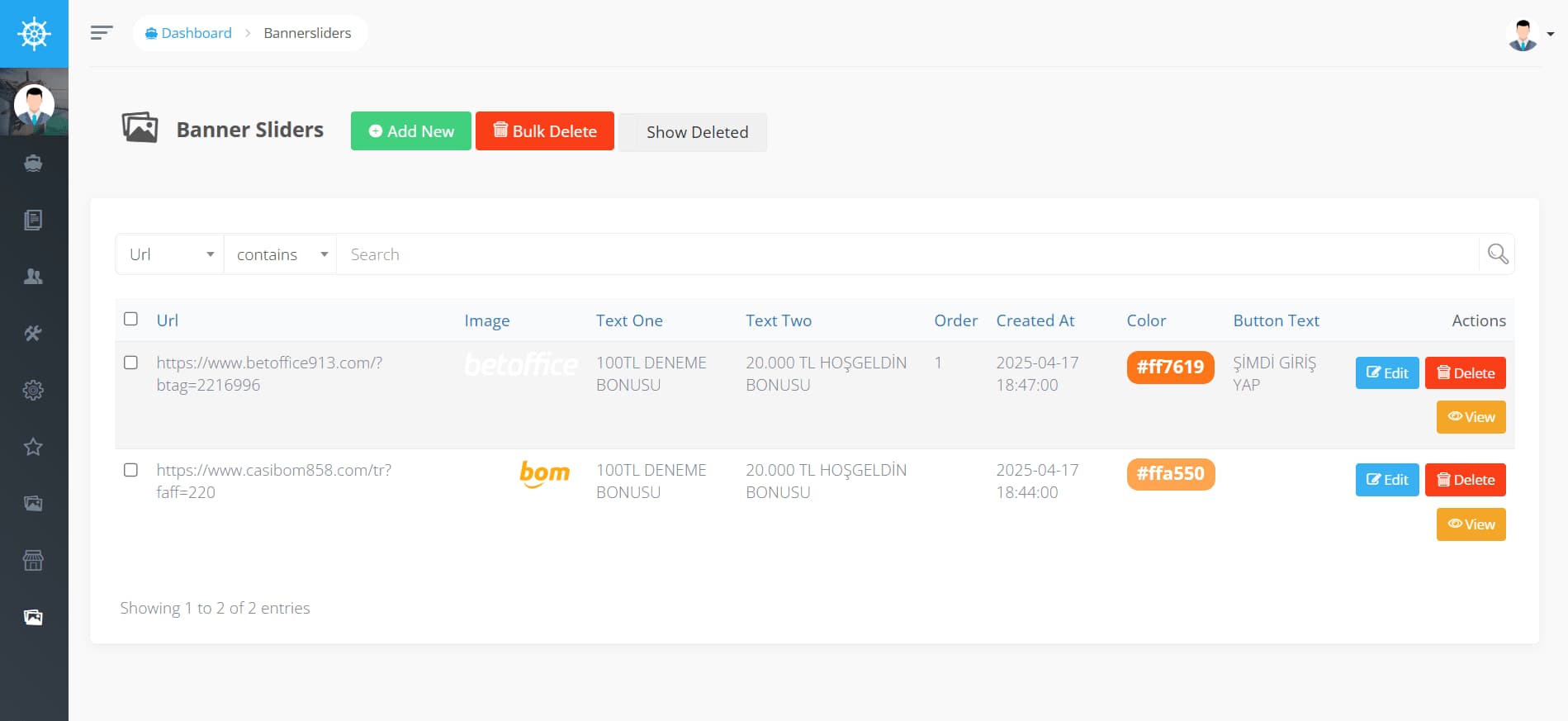Click the #ff7619 color badge

[x=1170, y=368]
